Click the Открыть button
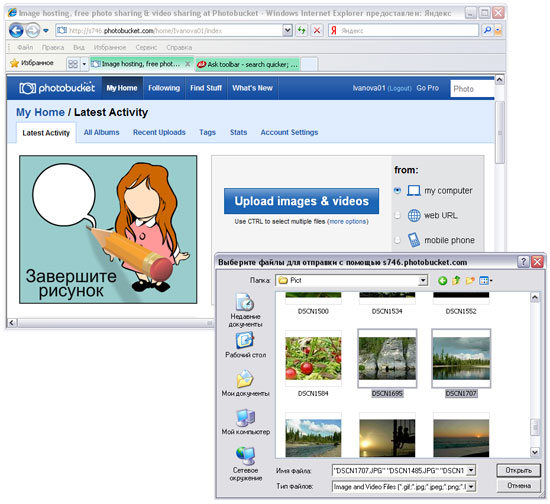550x504 pixels. 518,470
